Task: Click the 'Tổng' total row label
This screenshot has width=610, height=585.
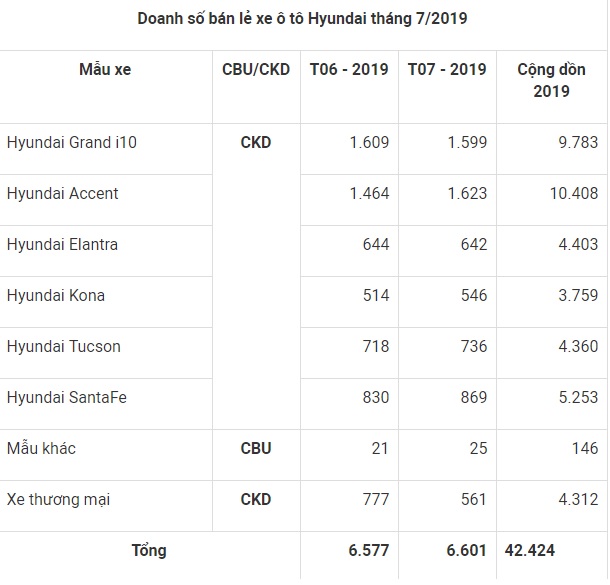Action: pyautogui.click(x=149, y=550)
